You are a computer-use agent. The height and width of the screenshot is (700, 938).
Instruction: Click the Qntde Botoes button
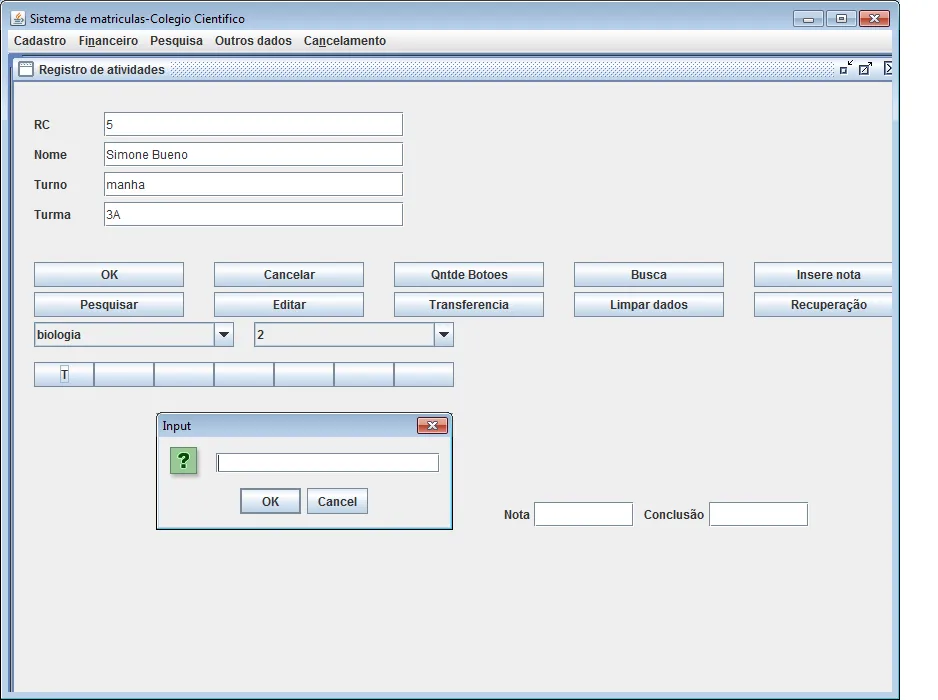469,275
